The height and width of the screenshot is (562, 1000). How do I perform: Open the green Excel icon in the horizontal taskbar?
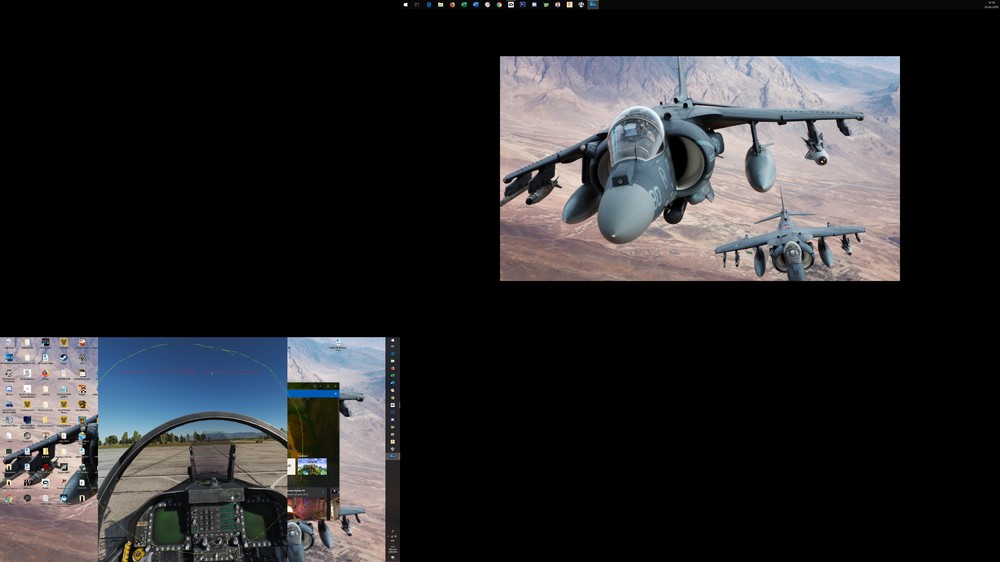[464, 4]
